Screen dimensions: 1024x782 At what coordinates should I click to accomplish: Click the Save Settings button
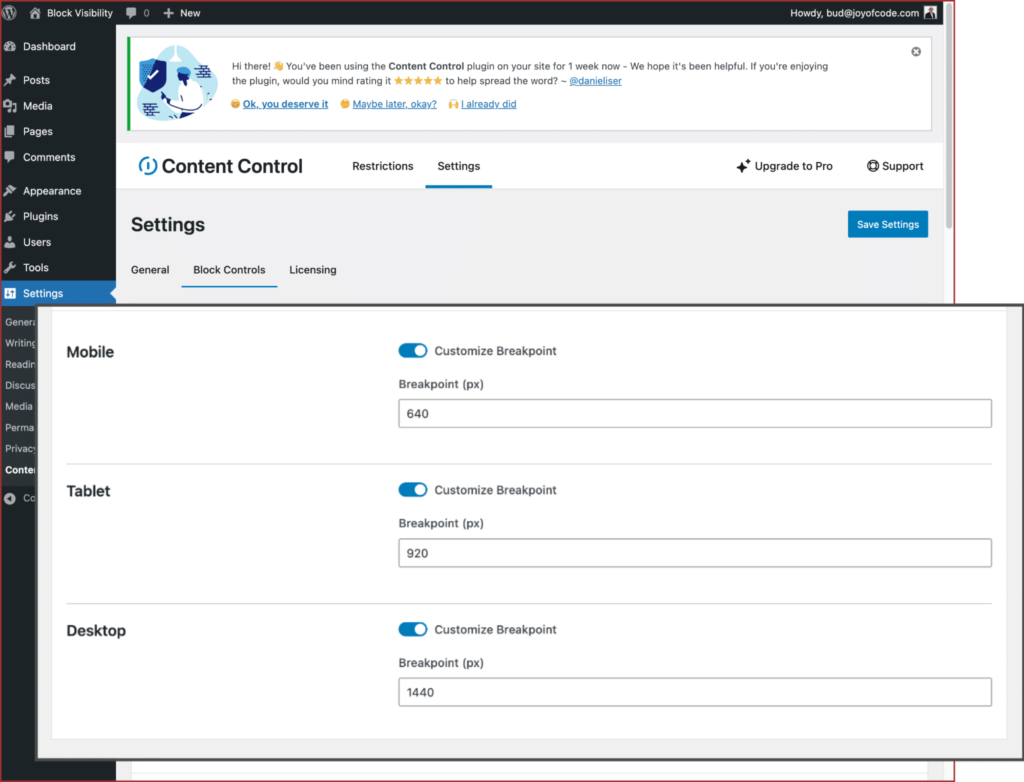pyautogui.click(x=888, y=224)
